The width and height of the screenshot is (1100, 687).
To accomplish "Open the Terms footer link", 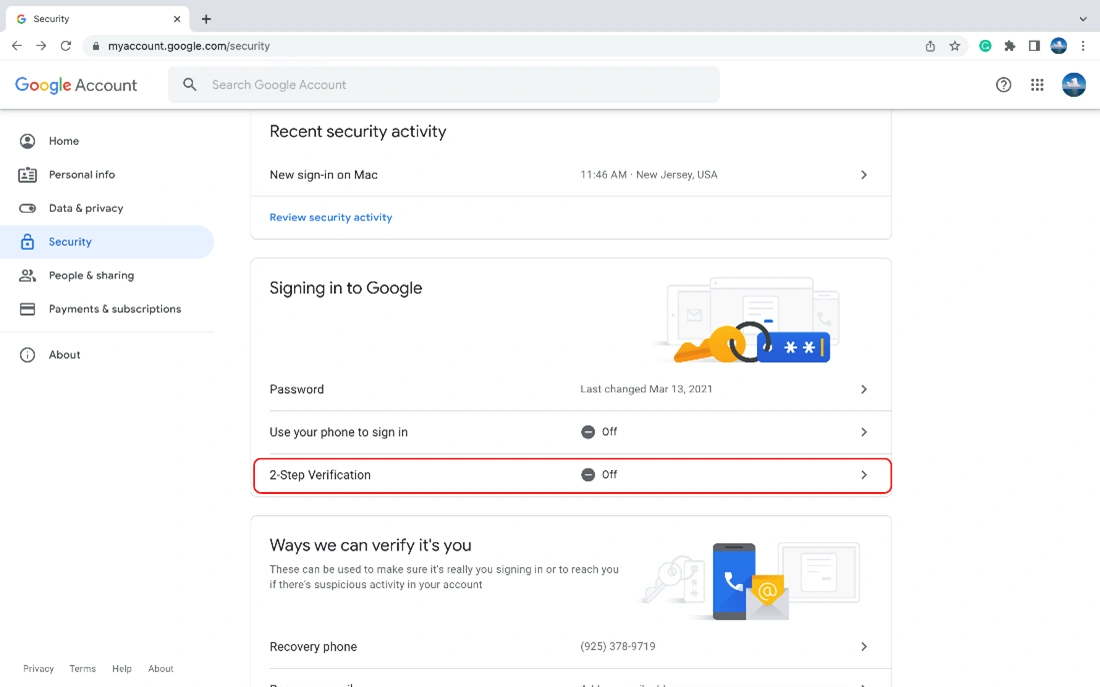I will 83,669.
